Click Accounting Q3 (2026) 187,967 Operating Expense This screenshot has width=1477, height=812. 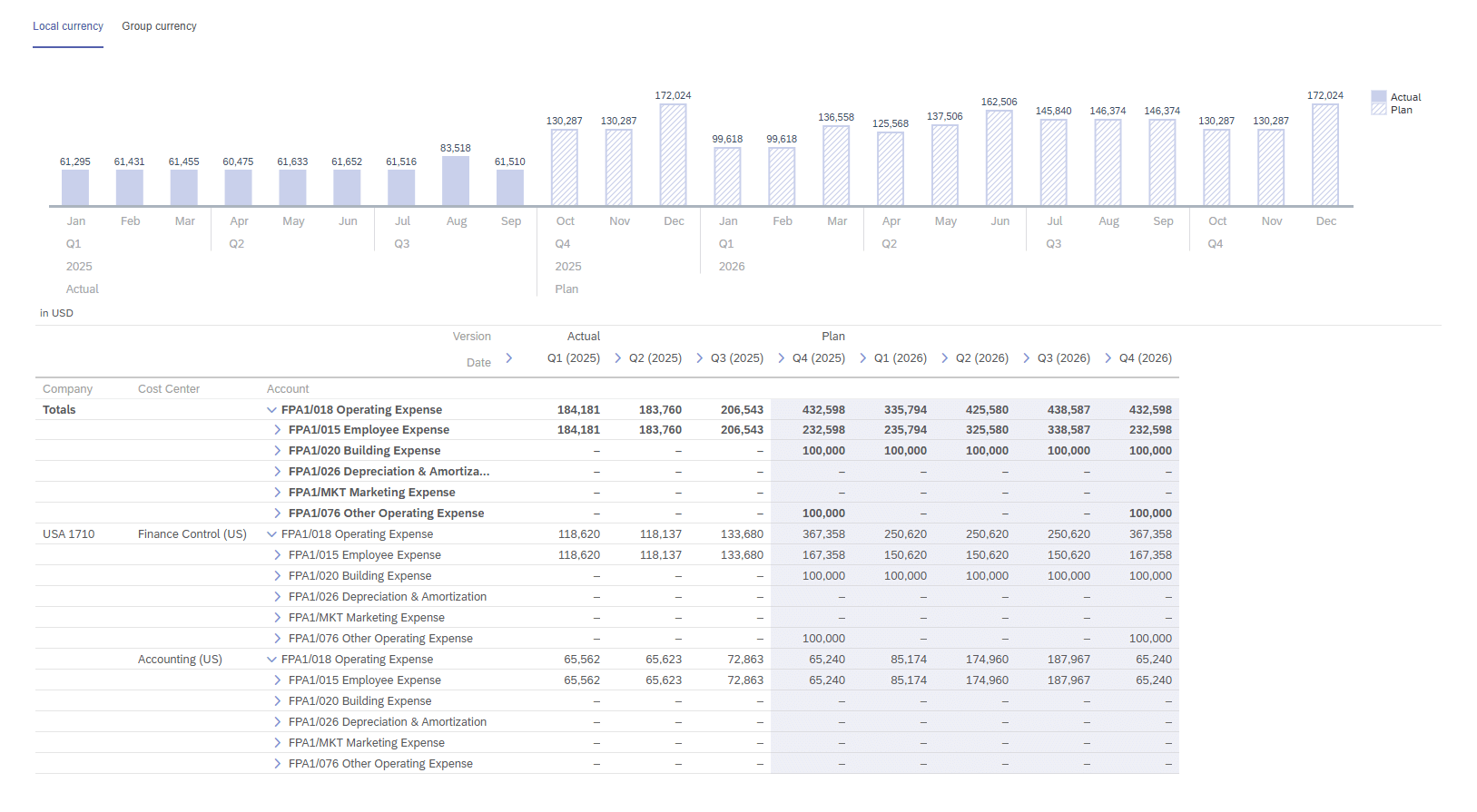tap(1068, 660)
